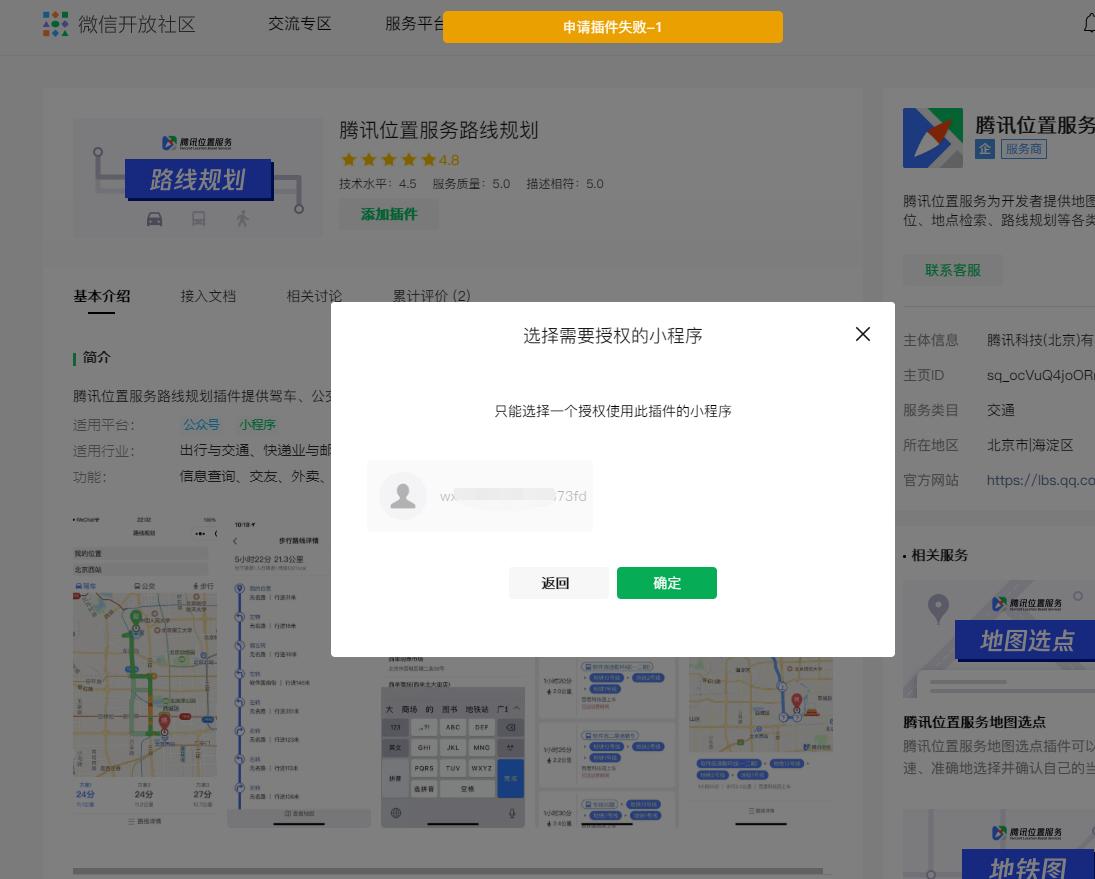The image size is (1095, 879).
Task: Open the 服务平台 menu
Action: [415, 24]
